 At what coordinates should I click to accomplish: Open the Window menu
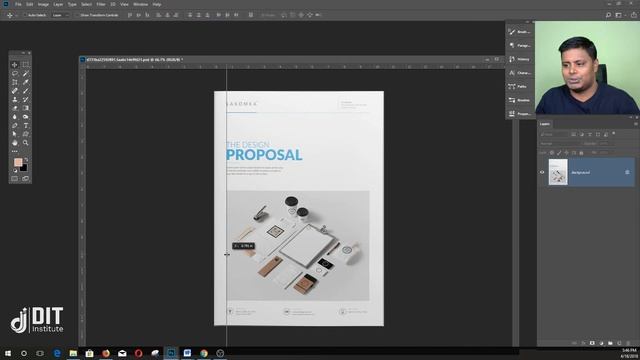pyautogui.click(x=140, y=4)
